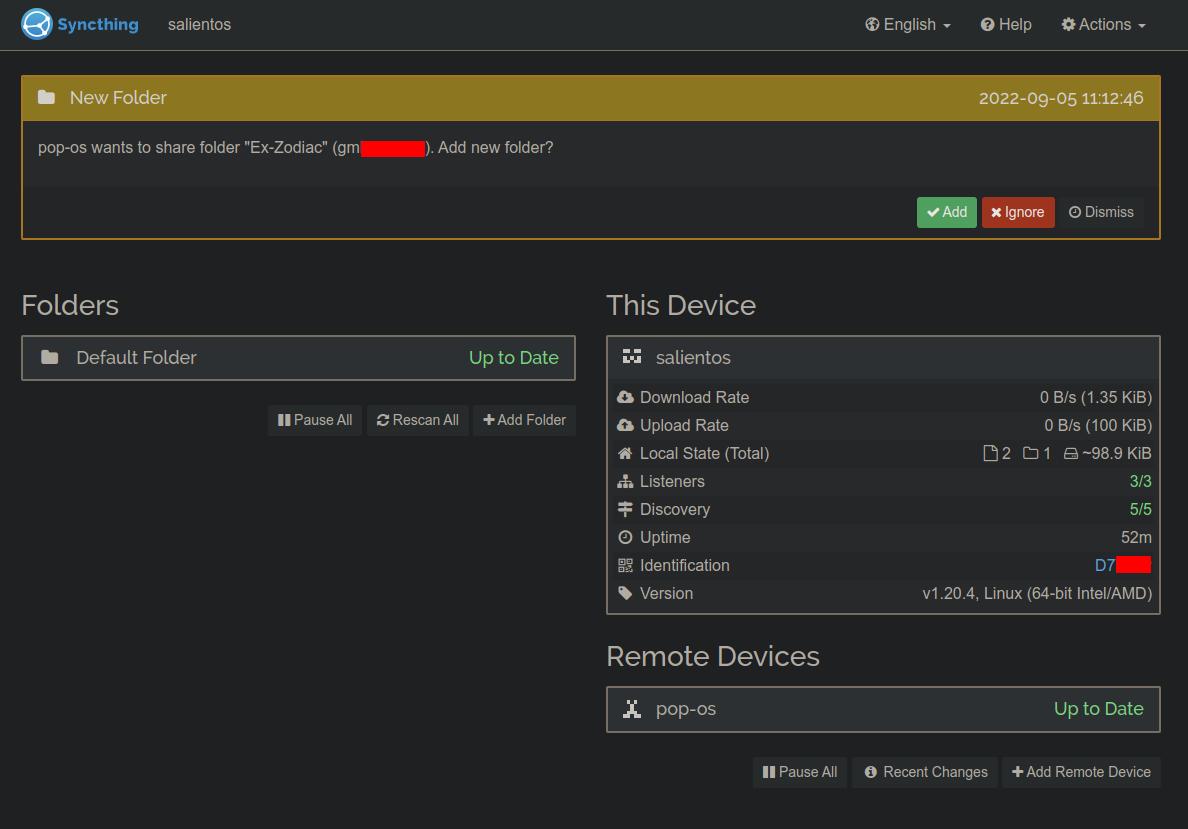The image size is (1188, 829).
Task: Click the Identification QR code icon
Action: click(x=625, y=565)
